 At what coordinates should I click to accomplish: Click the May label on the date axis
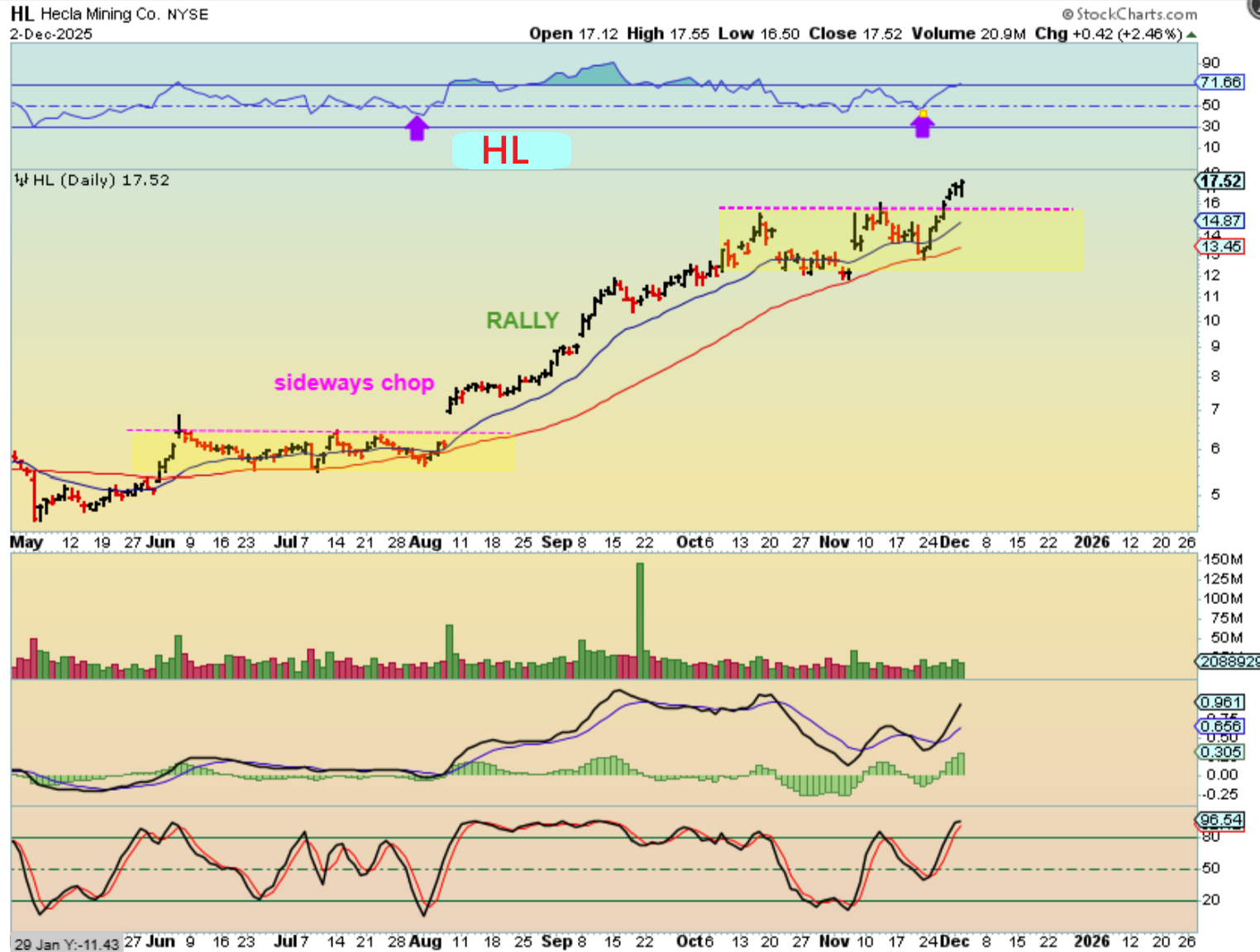pos(26,542)
